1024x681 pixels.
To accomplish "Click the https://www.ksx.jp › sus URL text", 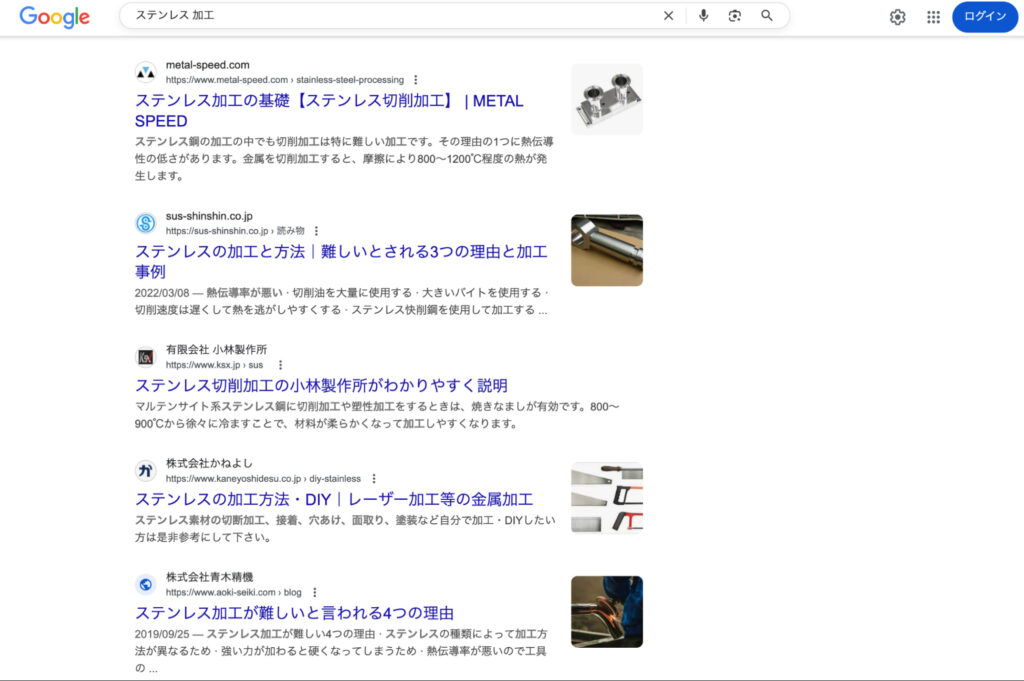I will 214,365.
